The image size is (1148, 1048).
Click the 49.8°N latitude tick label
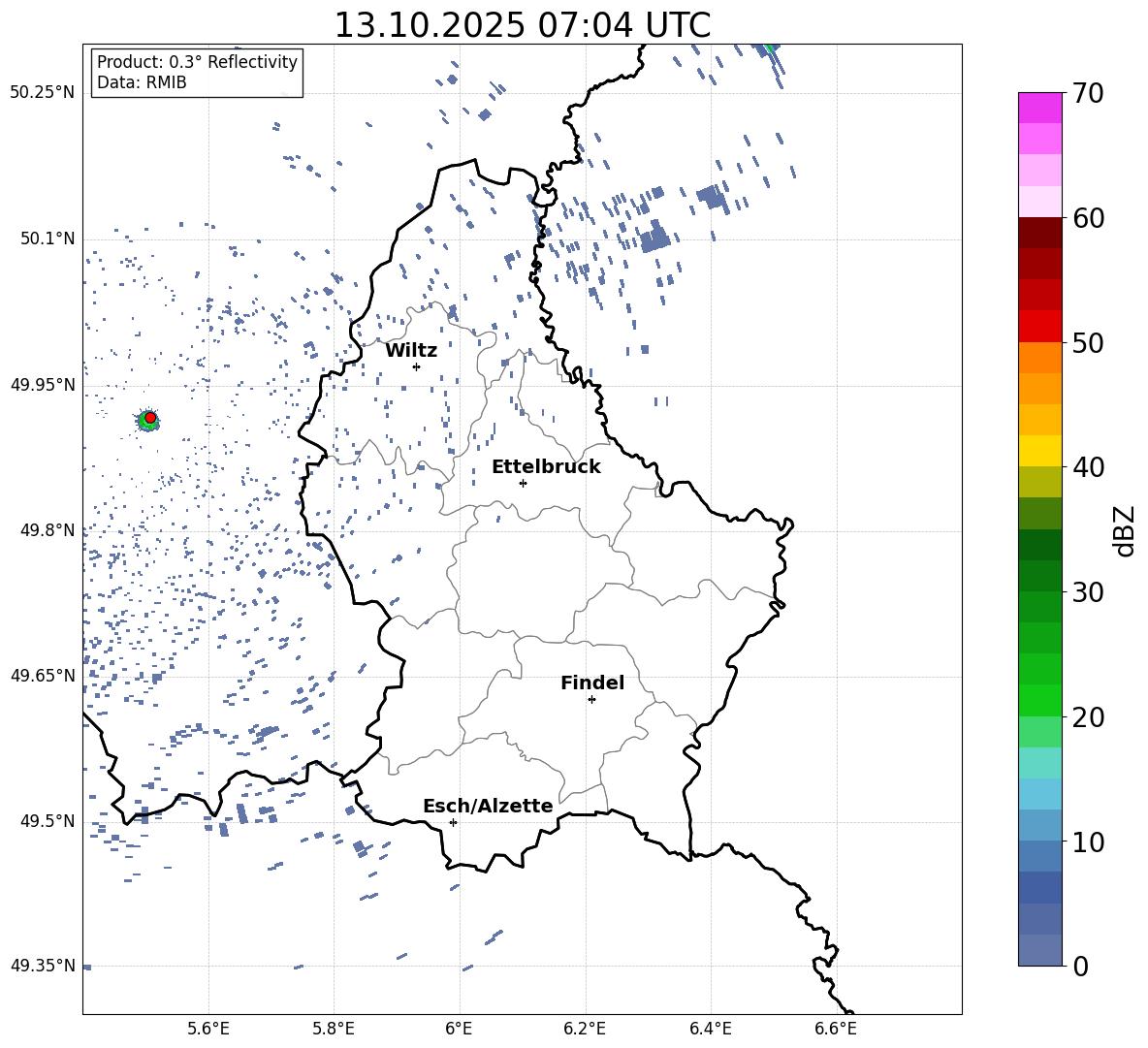(x=48, y=530)
